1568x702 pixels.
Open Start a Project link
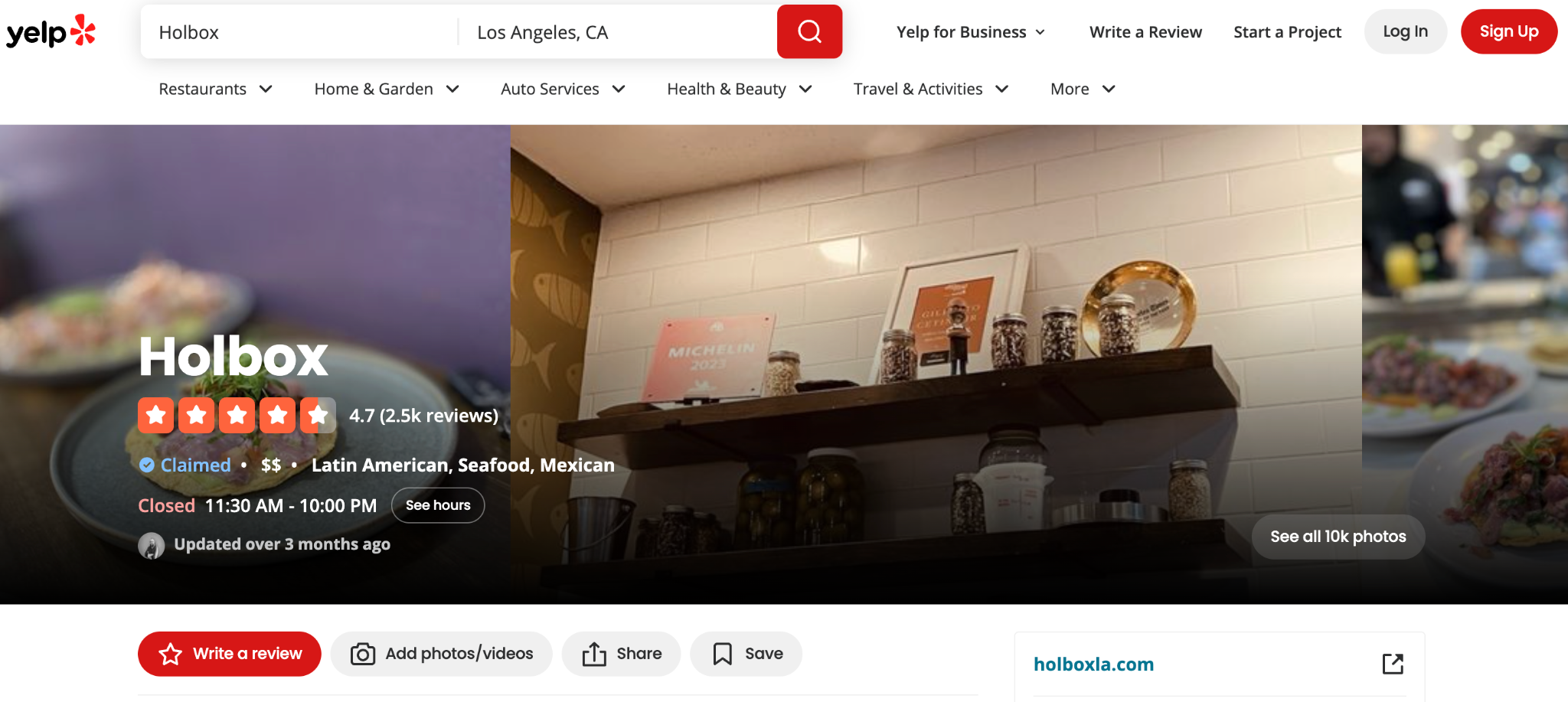coord(1287,32)
